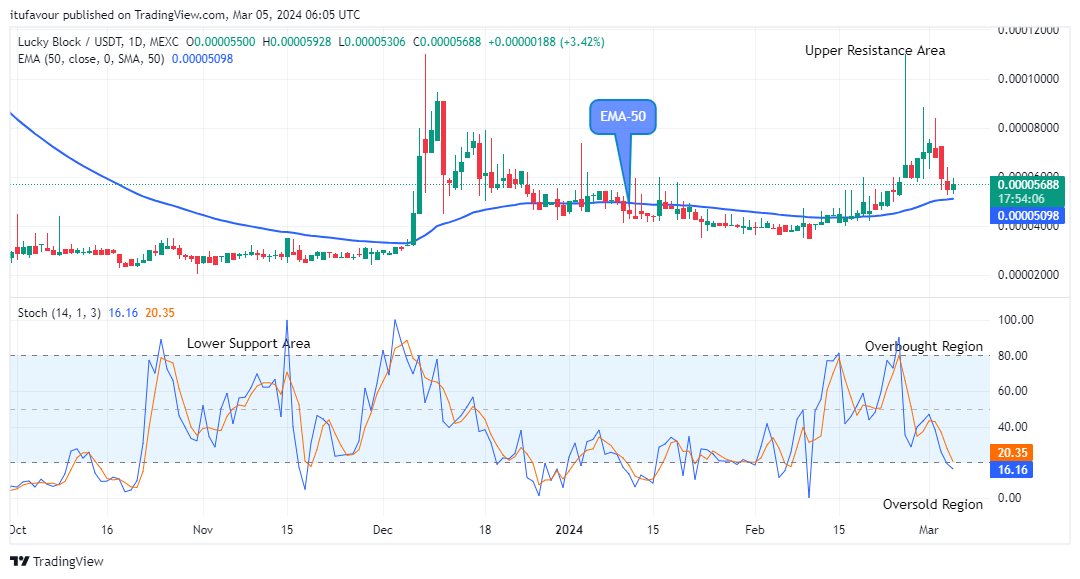The image size is (1080, 579).
Task: Click the 2024 date axis label
Action: 569,529
